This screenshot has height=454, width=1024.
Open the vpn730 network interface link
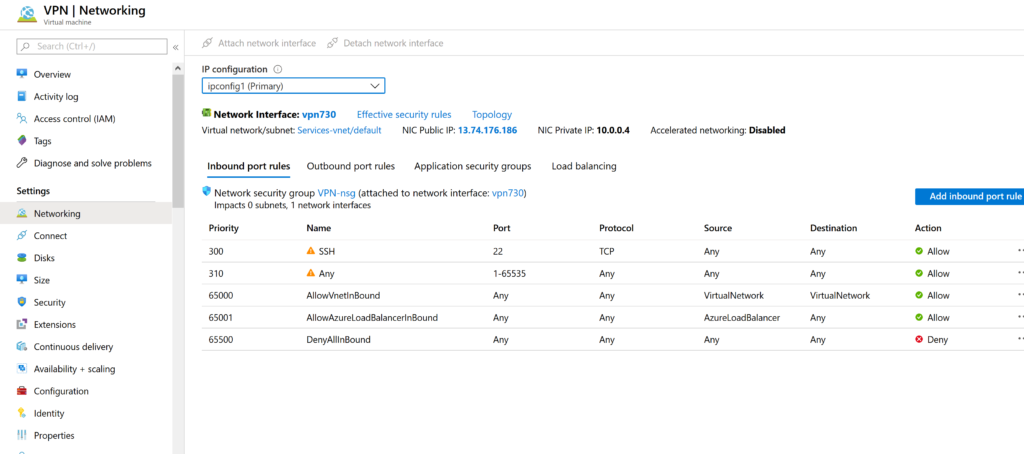point(319,114)
